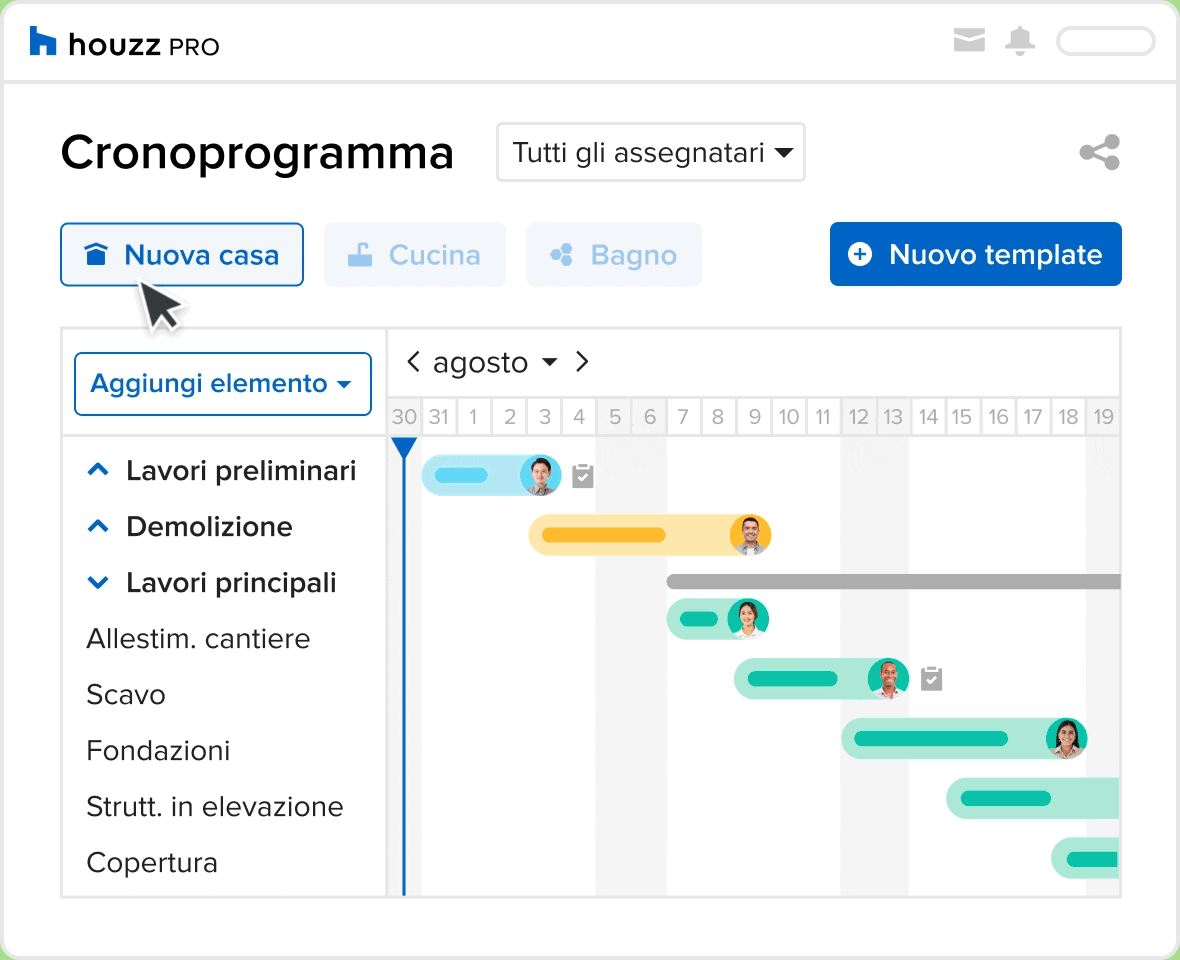Go to next month arrow
The width and height of the screenshot is (1180, 960).
pyautogui.click(x=582, y=362)
